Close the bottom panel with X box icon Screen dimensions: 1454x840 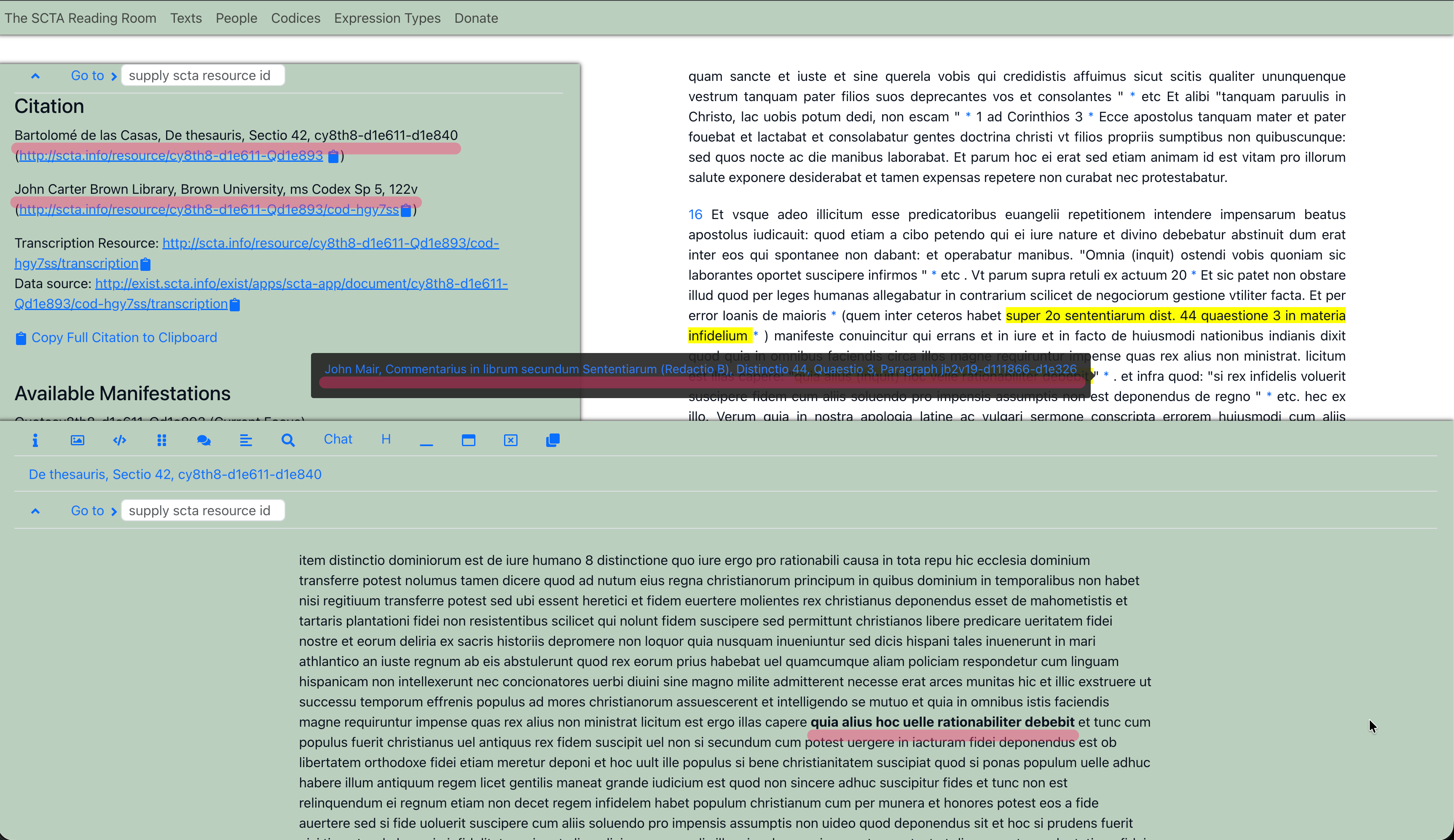click(x=511, y=440)
